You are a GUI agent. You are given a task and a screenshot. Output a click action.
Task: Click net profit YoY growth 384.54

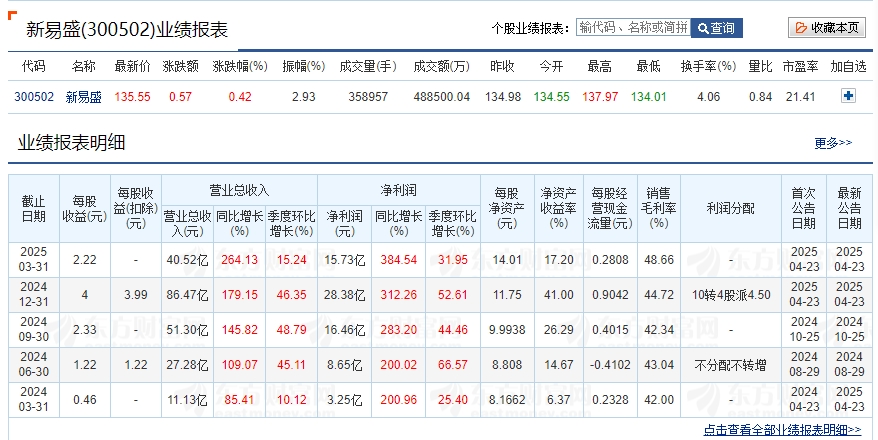pyautogui.click(x=398, y=260)
